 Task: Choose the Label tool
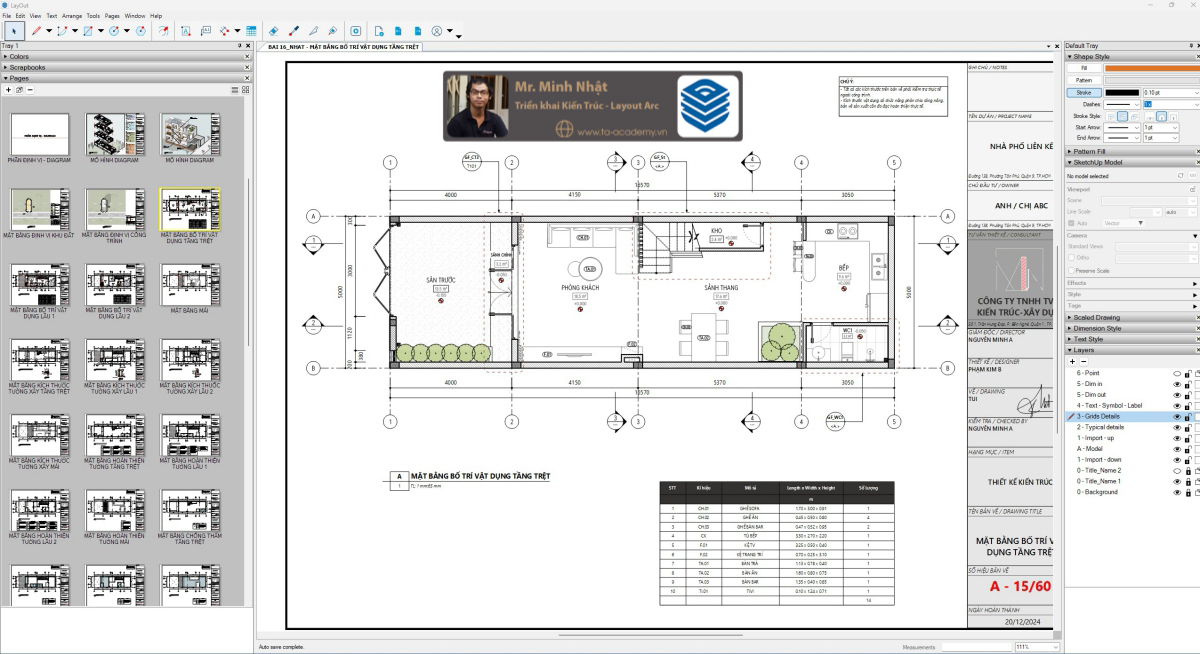point(204,31)
